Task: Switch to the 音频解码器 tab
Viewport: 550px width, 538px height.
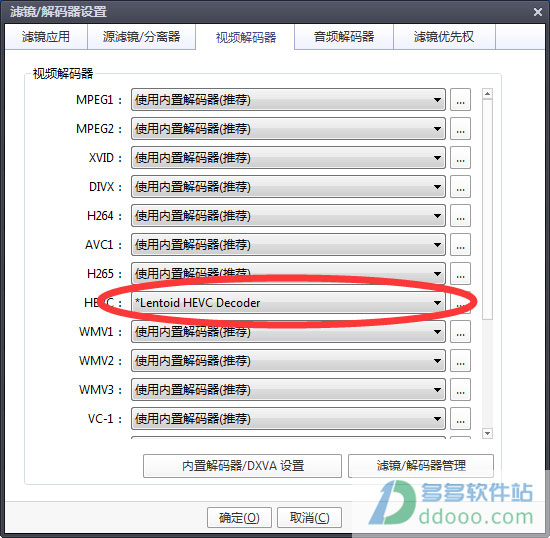Action: click(x=344, y=37)
